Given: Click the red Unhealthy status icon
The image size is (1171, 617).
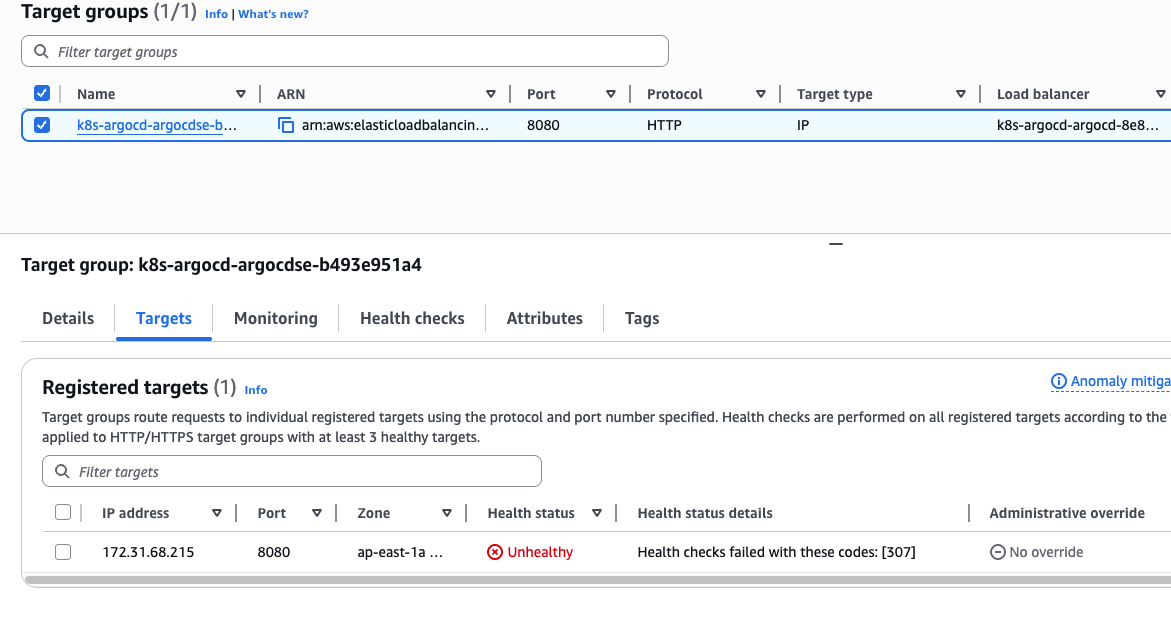Looking at the screenshot, I should coord(495,552).
